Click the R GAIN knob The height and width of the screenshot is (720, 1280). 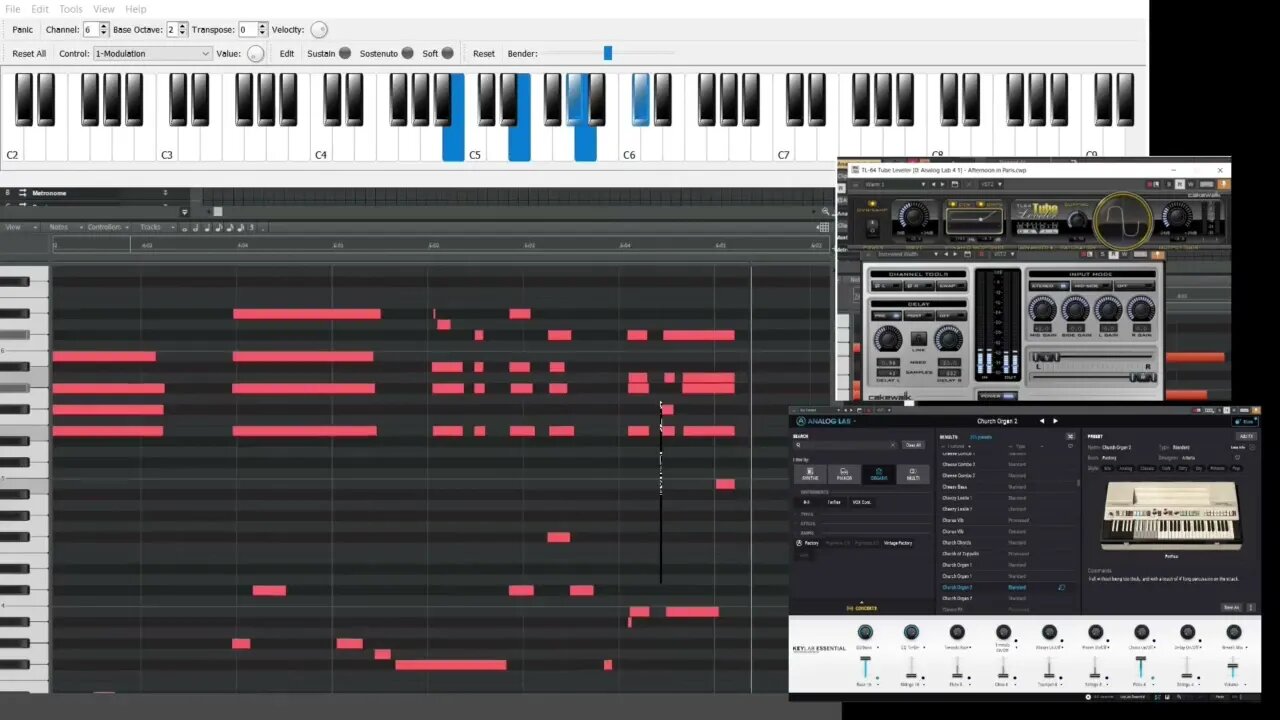(x=1141, y=309)
